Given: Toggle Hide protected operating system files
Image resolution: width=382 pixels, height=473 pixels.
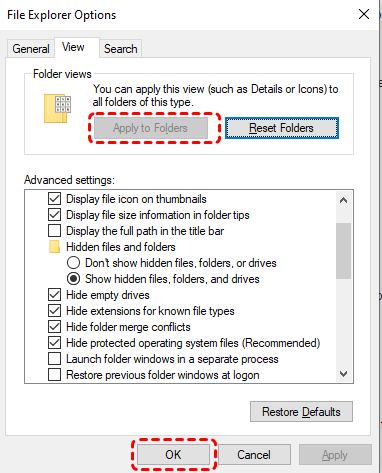Looking at the screenshot, I should [x=54, y=343].
